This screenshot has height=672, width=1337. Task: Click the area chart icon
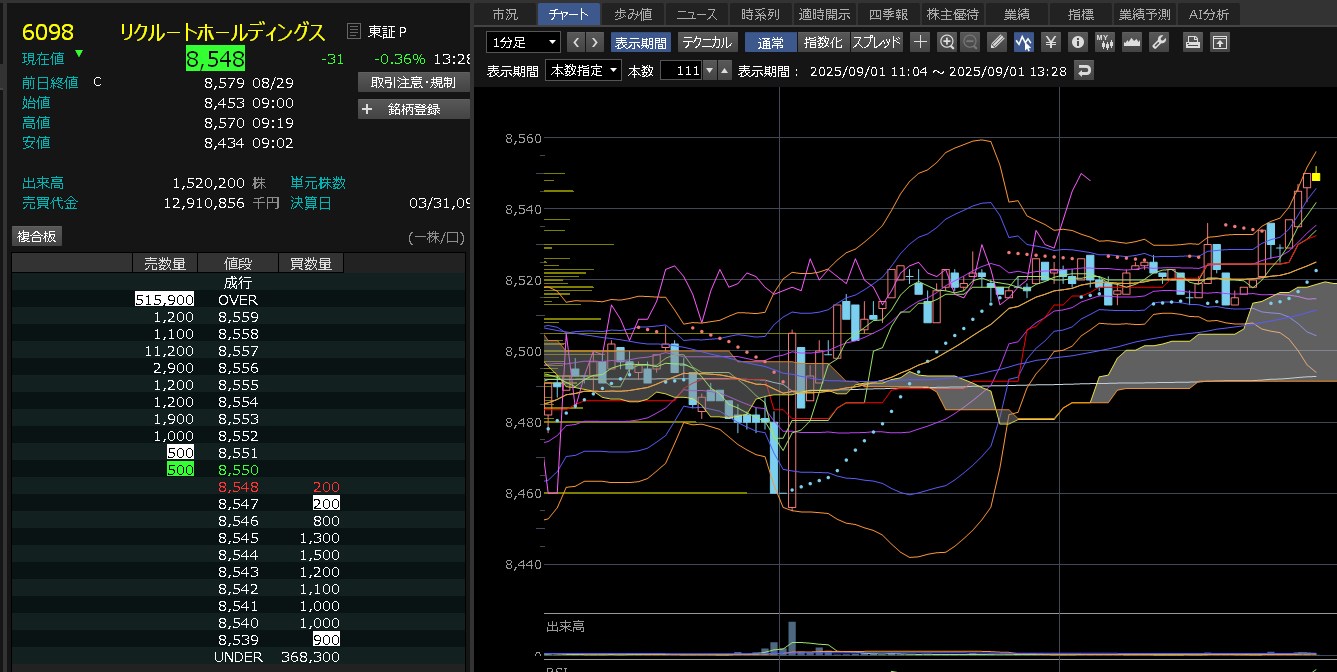tap(1132, 42)
